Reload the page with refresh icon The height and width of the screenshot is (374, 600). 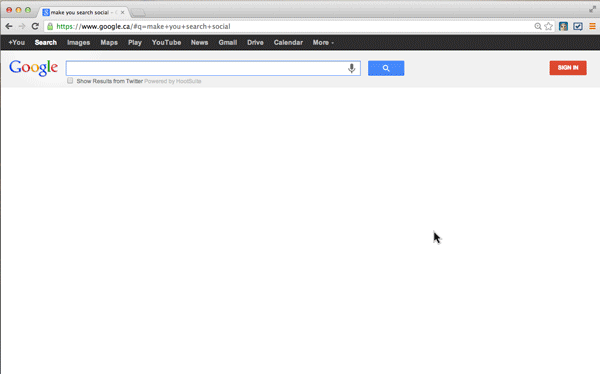pyautogui.click(x=35, y=26)
